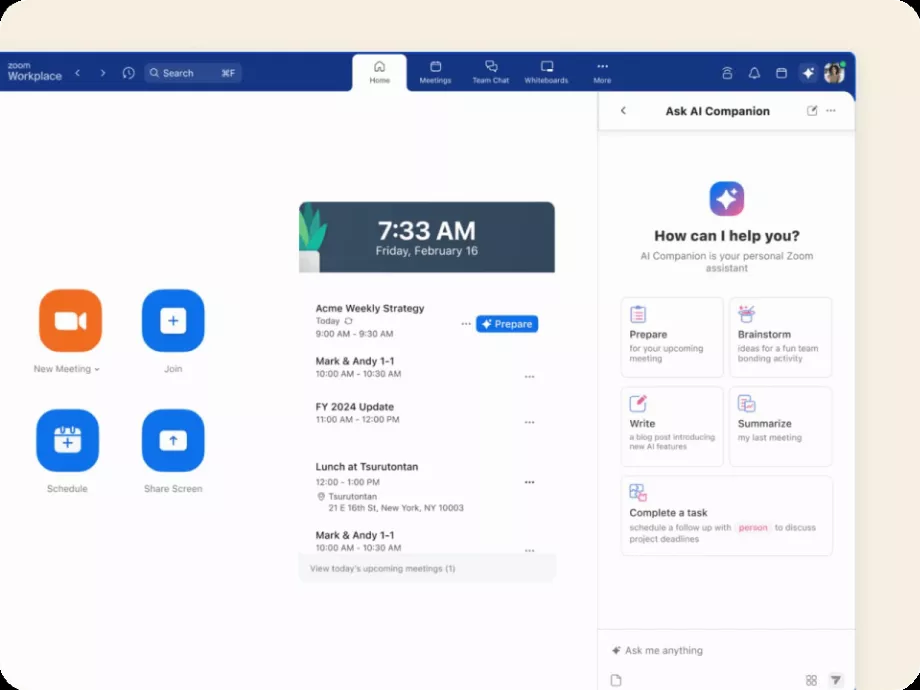The image size is (920, 690).
Task: Click the 7:33 AM clock banner
Action: pyautogui.click(x=427, y=237)
